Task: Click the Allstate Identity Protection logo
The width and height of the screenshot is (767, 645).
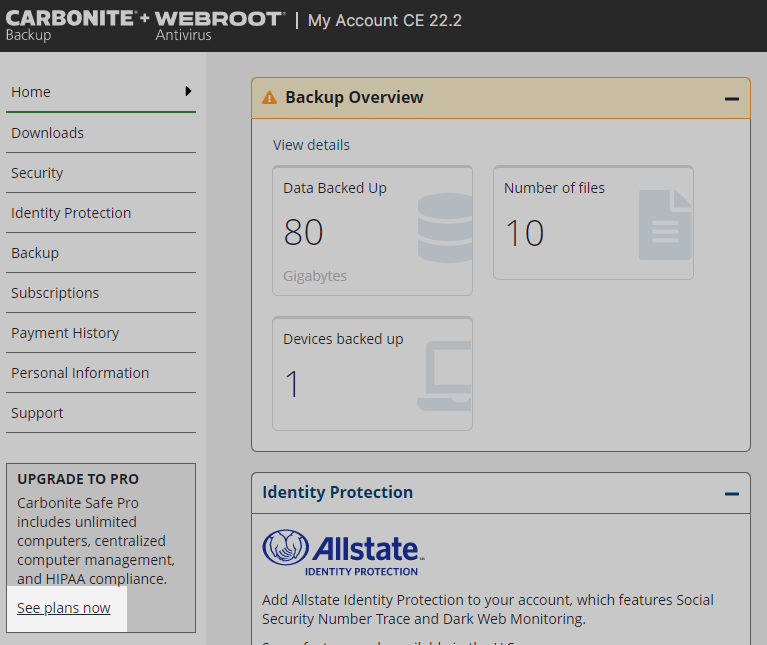Action: [343, 552]
